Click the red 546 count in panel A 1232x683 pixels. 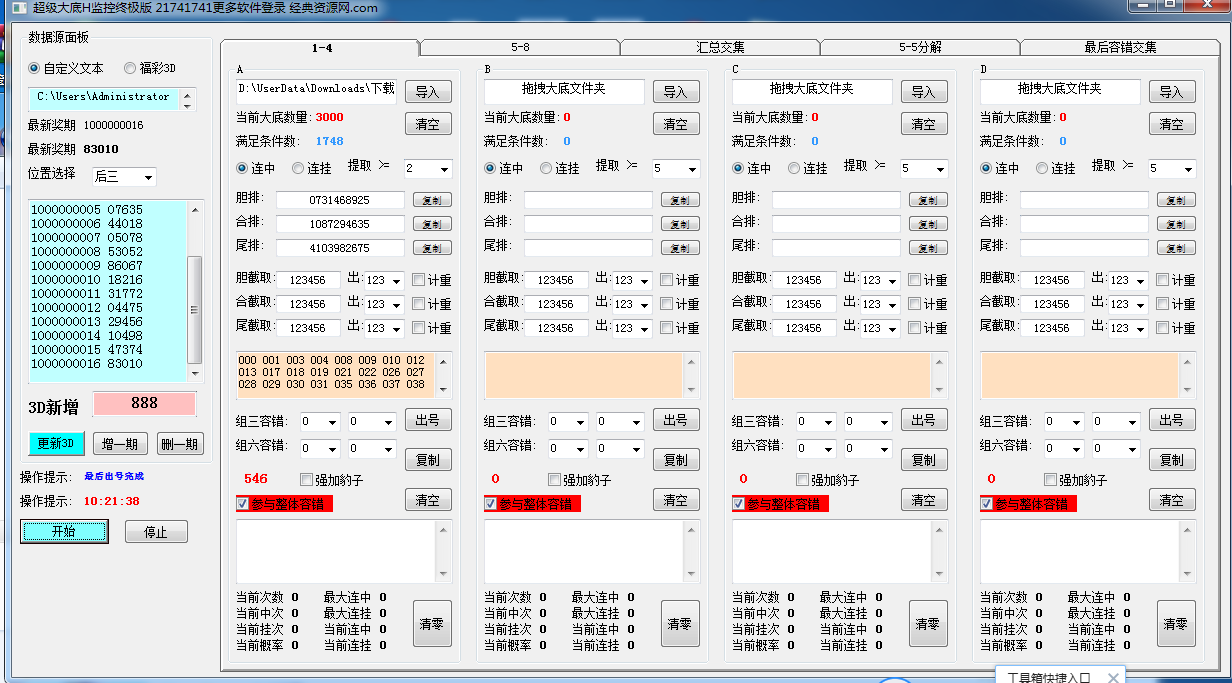click(256, 479)
